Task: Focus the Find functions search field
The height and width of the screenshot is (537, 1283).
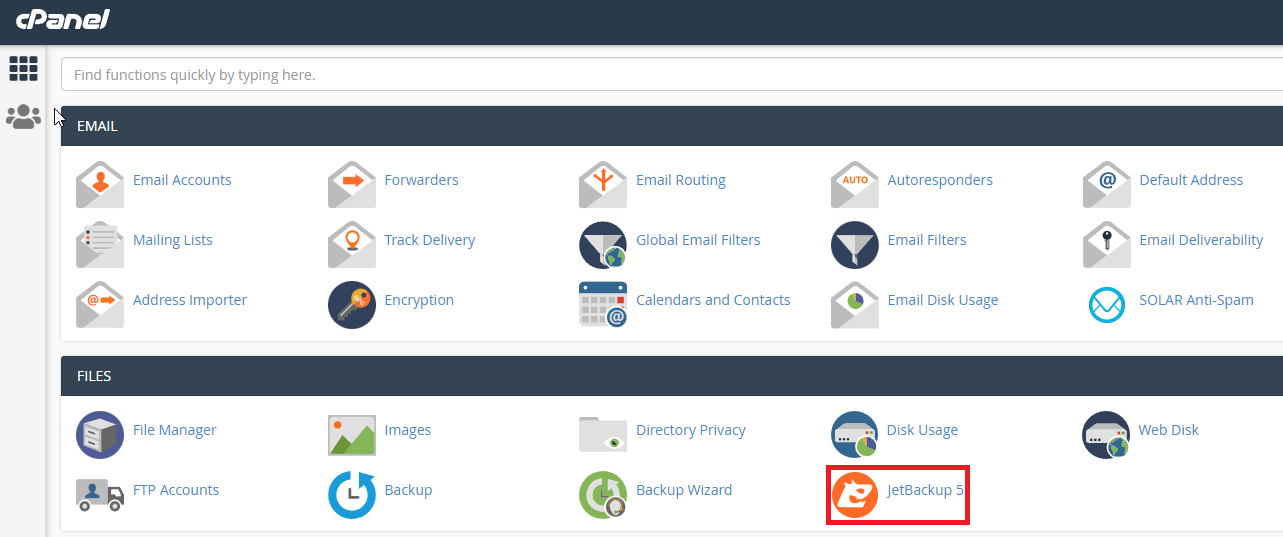Action: coord(670,75)
